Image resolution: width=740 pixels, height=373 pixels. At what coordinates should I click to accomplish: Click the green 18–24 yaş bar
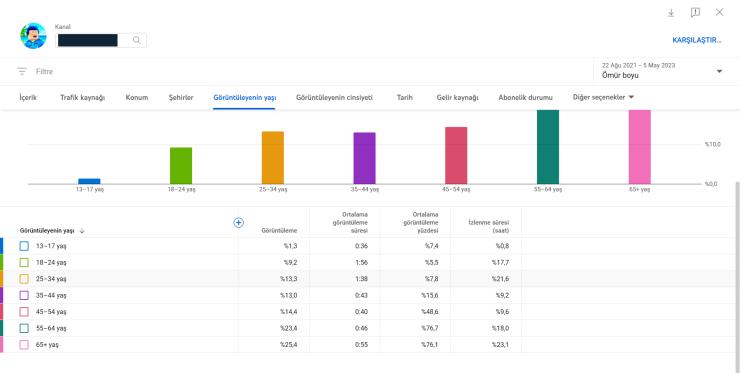pyautogui.click(x=181, y=166)
